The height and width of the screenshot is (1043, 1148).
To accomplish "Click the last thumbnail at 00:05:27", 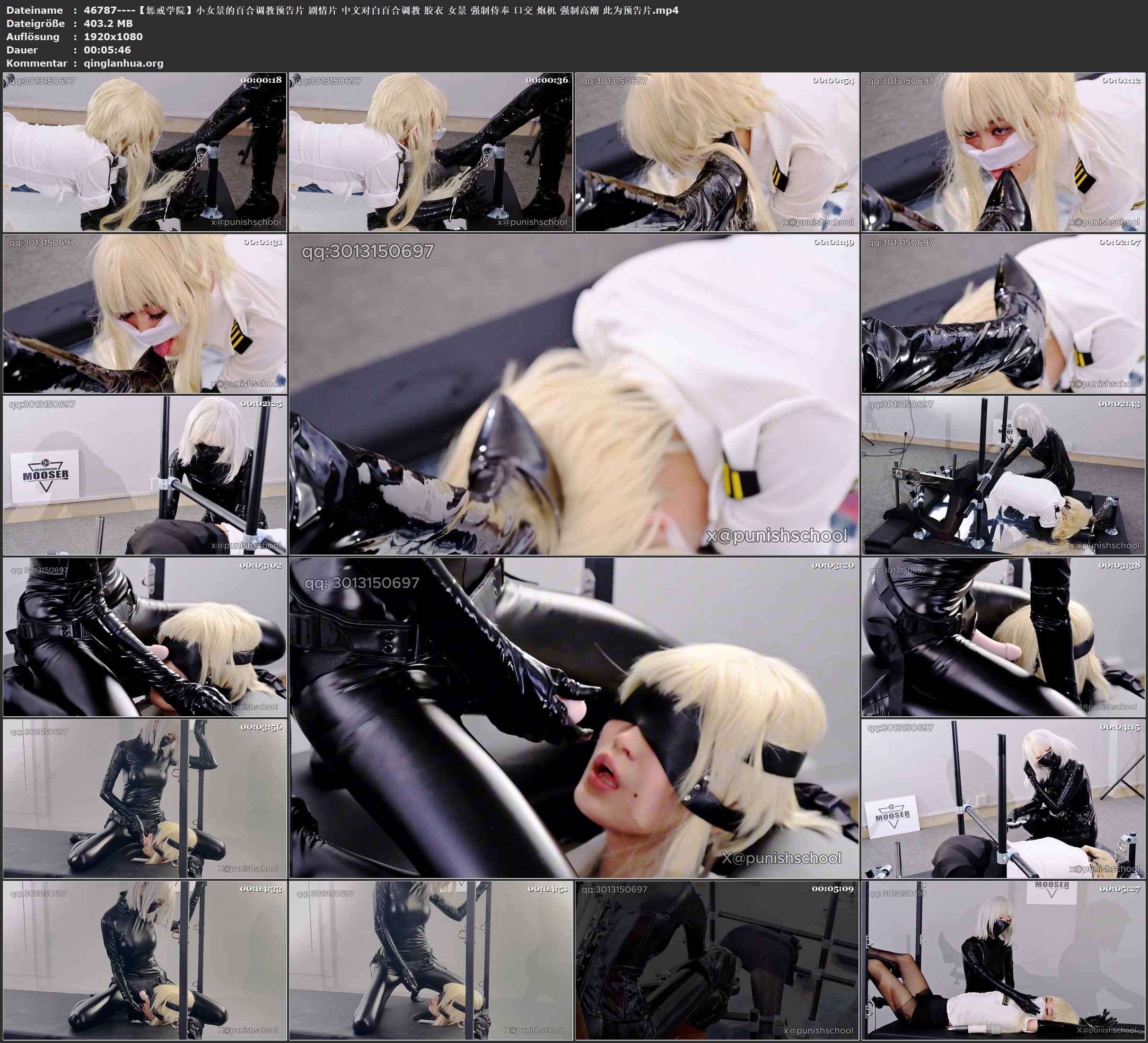I will click(1003, 960).
